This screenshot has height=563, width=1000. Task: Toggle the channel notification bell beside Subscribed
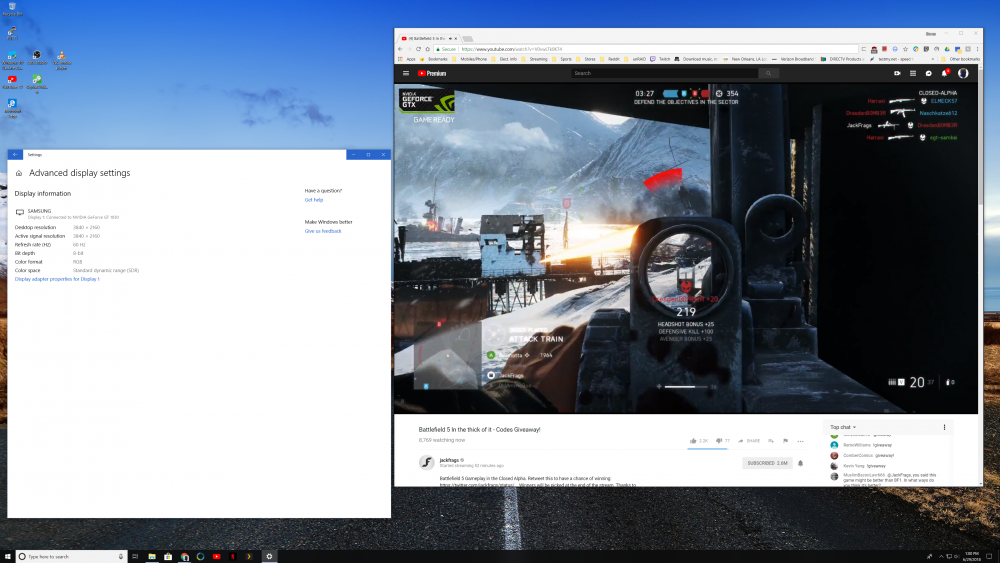point(800,463)
